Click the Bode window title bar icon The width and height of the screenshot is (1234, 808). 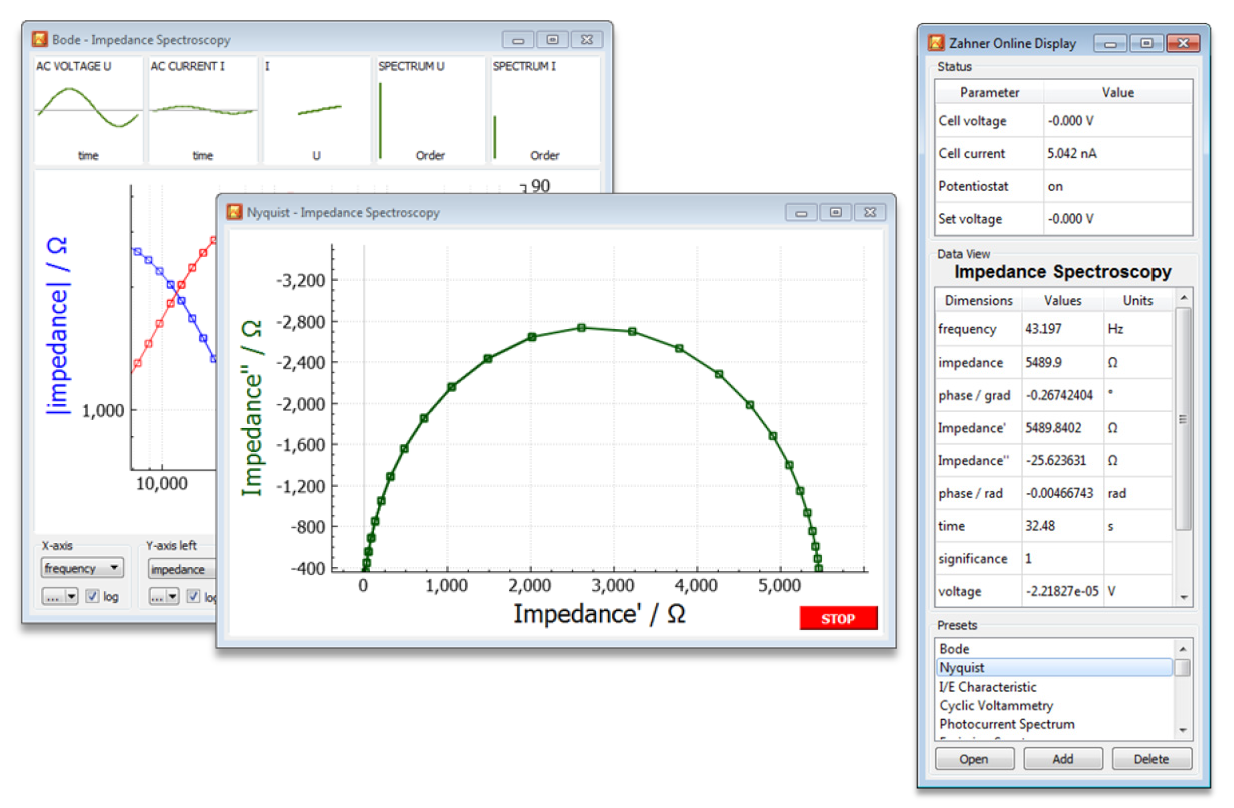40,40
